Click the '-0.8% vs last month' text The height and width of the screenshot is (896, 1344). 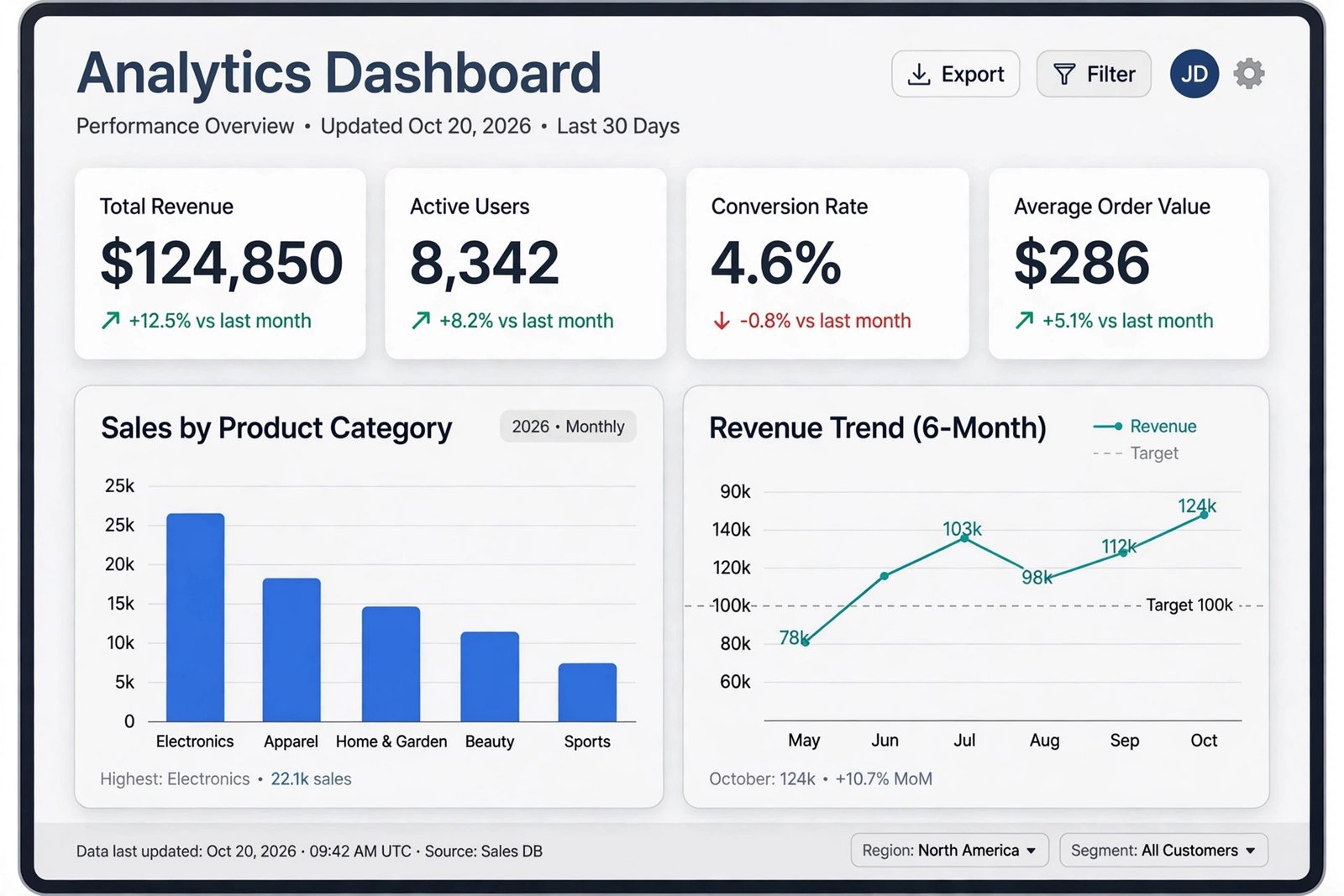coord(825,321)
